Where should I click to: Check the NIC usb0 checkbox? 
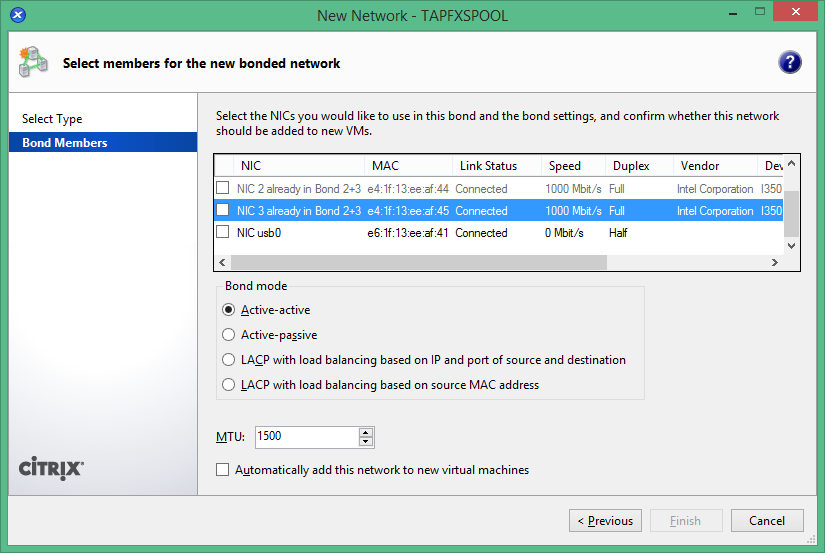[223, 232]
